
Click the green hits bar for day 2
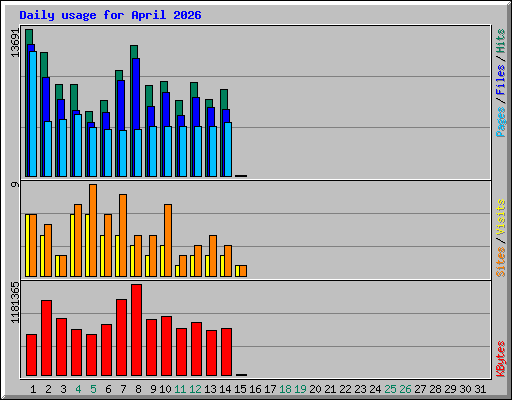44,65
